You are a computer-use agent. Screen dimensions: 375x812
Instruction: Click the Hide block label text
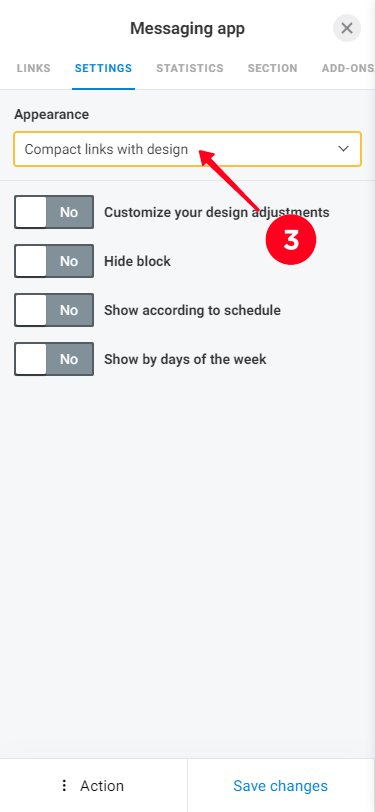click(137, 261)
